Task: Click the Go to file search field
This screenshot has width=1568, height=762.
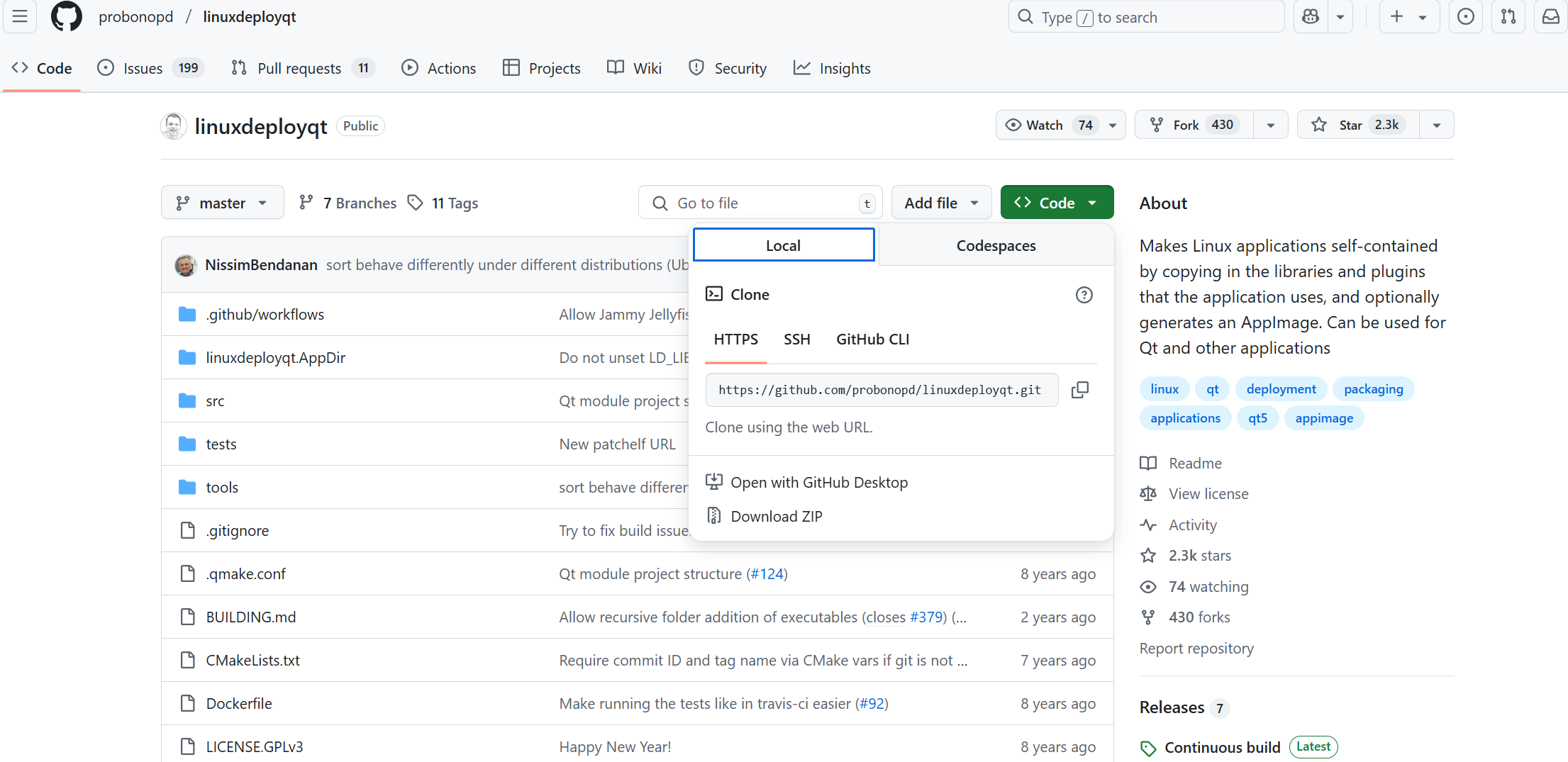Action: (x=760, y=203)
